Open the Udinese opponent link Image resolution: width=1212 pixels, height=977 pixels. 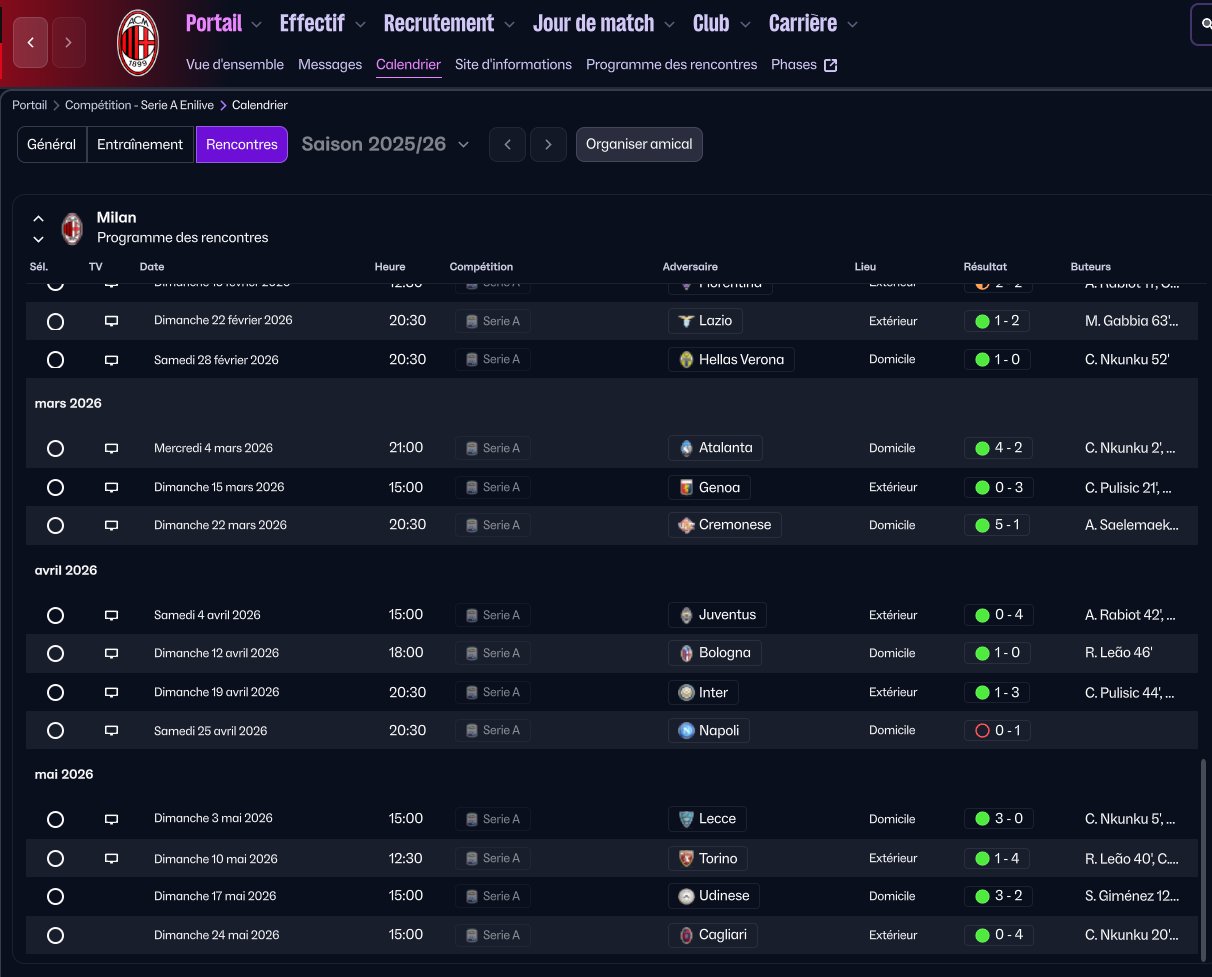pos(714,897)
